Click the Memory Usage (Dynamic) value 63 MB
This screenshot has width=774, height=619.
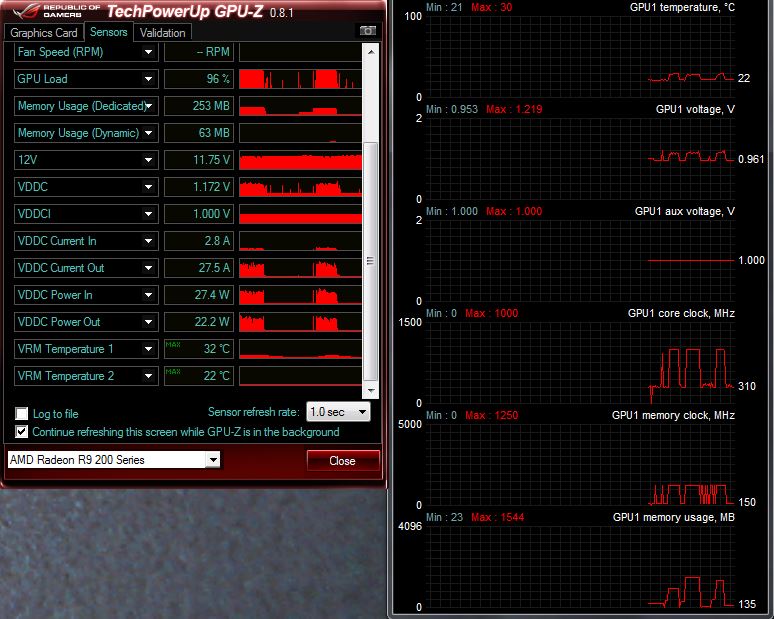pos(199,133)
